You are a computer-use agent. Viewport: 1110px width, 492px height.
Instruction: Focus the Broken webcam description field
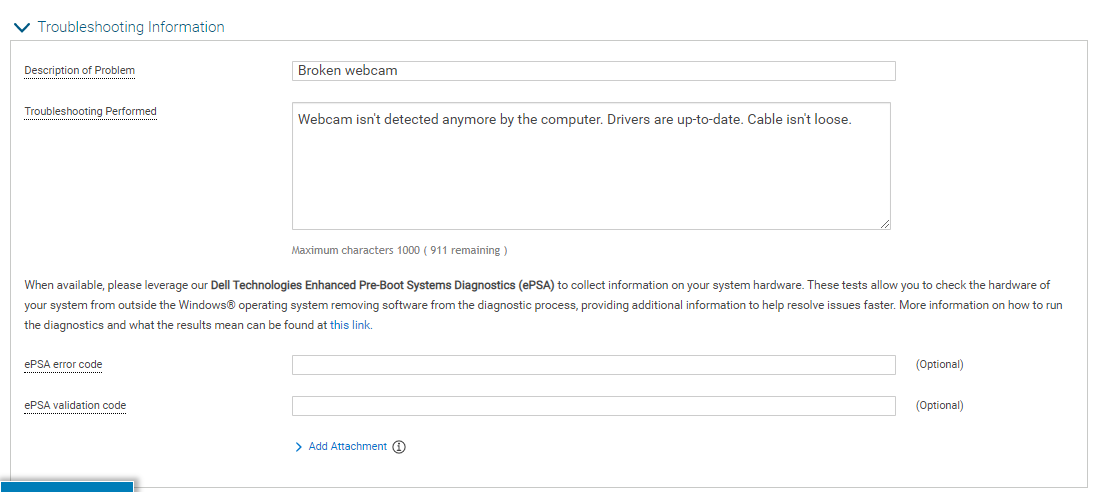[x=593, y=71]
